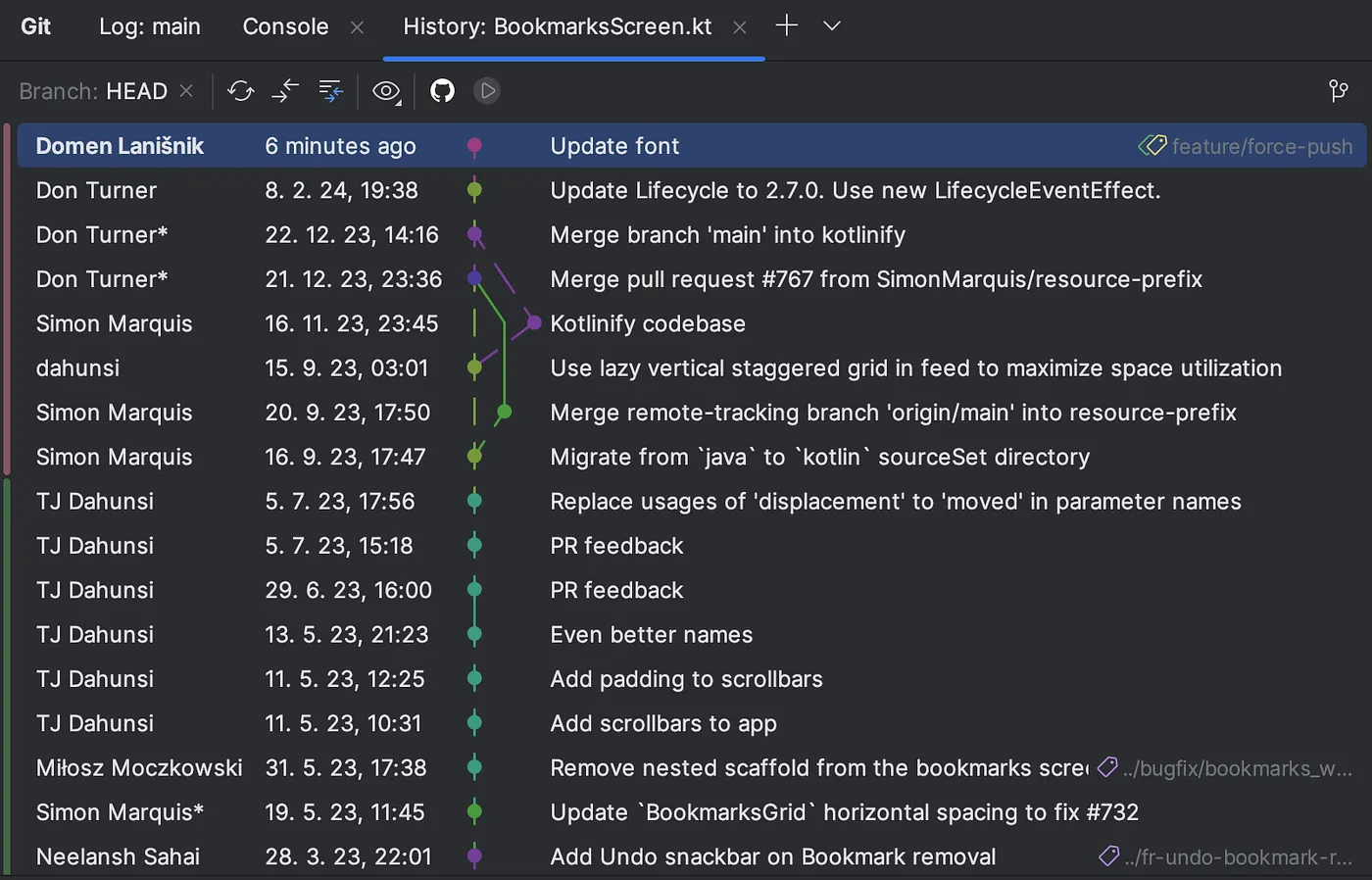Screen dimensions: 1372x880
Task: Close the History: BookmarksScreen.kt tab
Action: (740, 27)
